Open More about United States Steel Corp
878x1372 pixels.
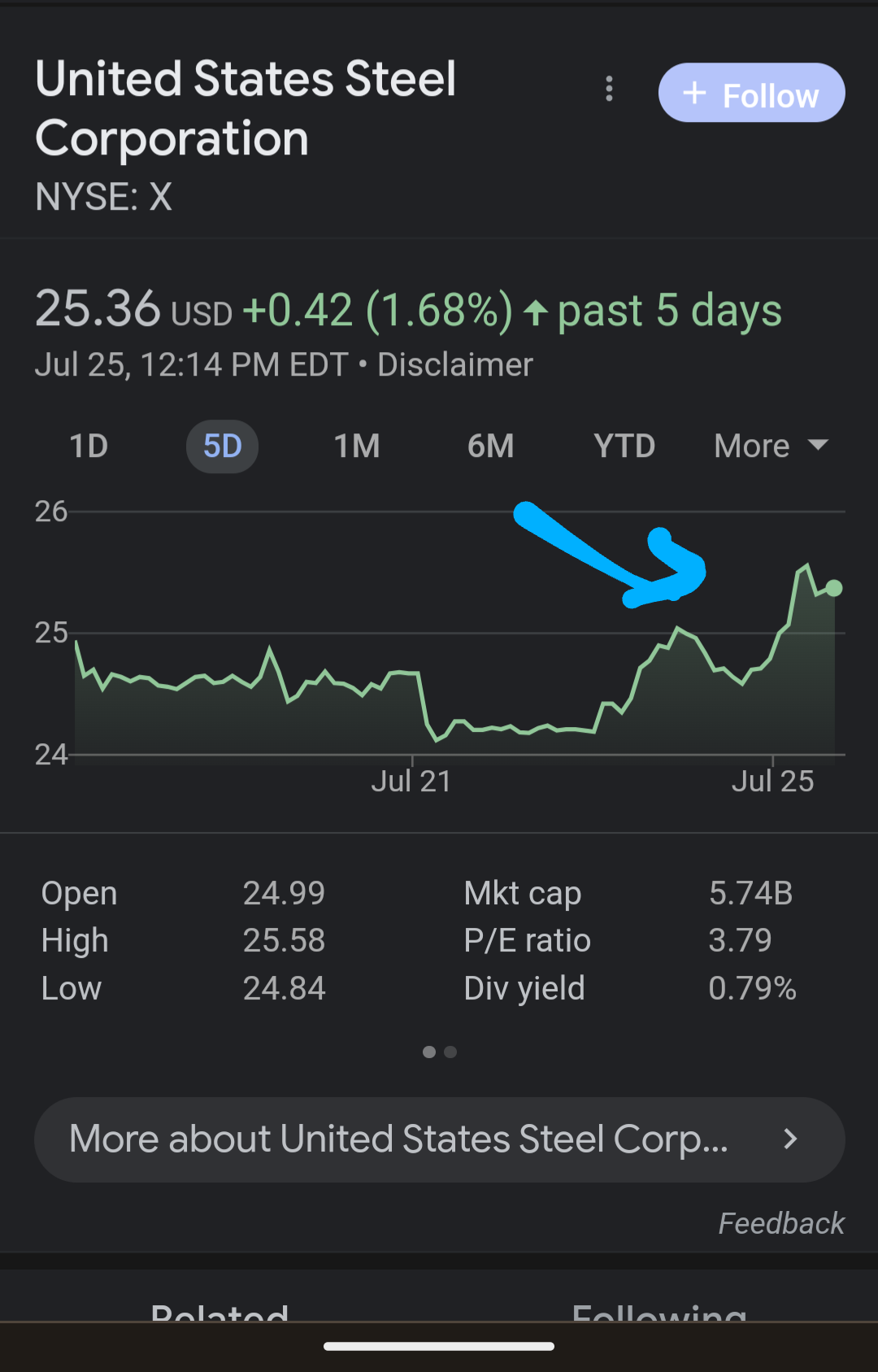pyautogui.click(x=439, y=1139)
